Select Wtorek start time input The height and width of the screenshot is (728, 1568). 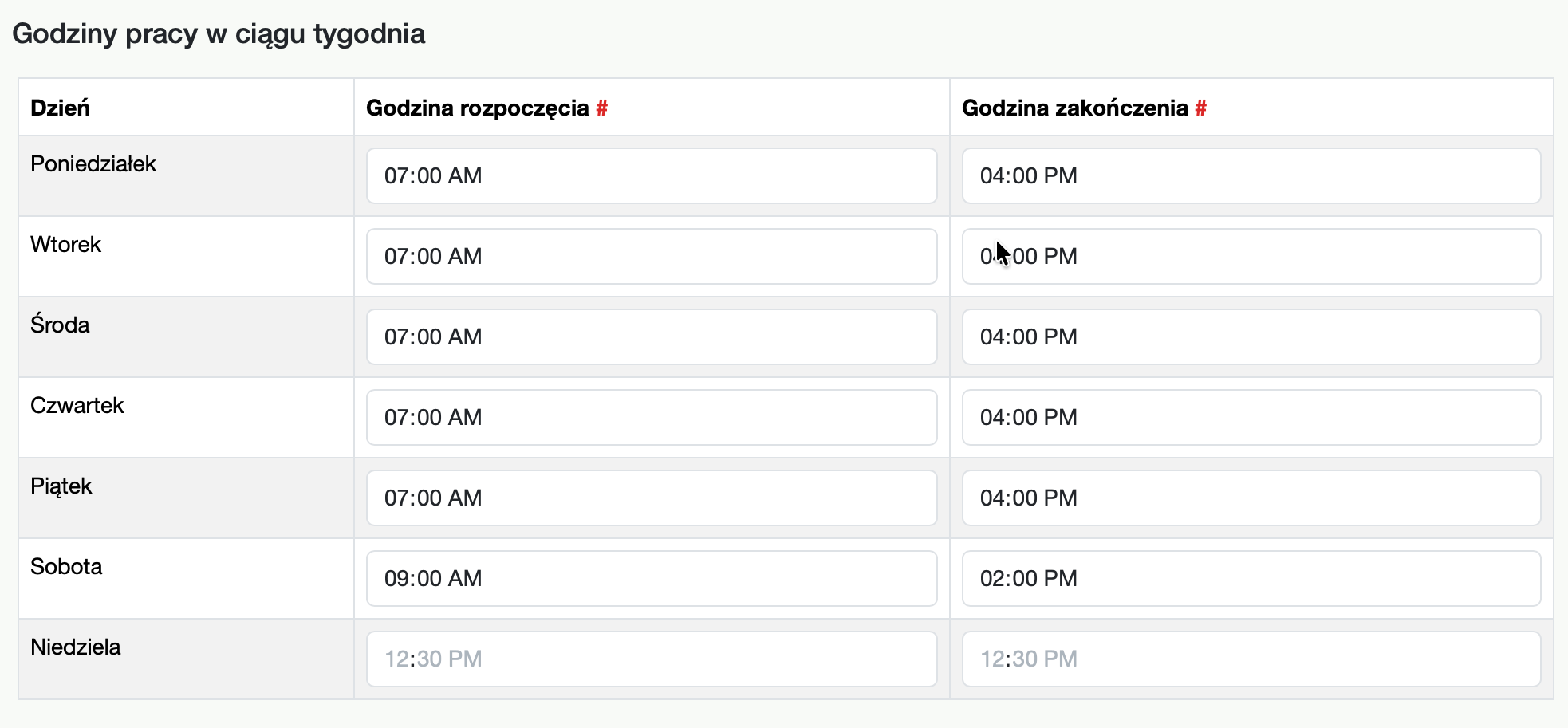click(651, 256)
